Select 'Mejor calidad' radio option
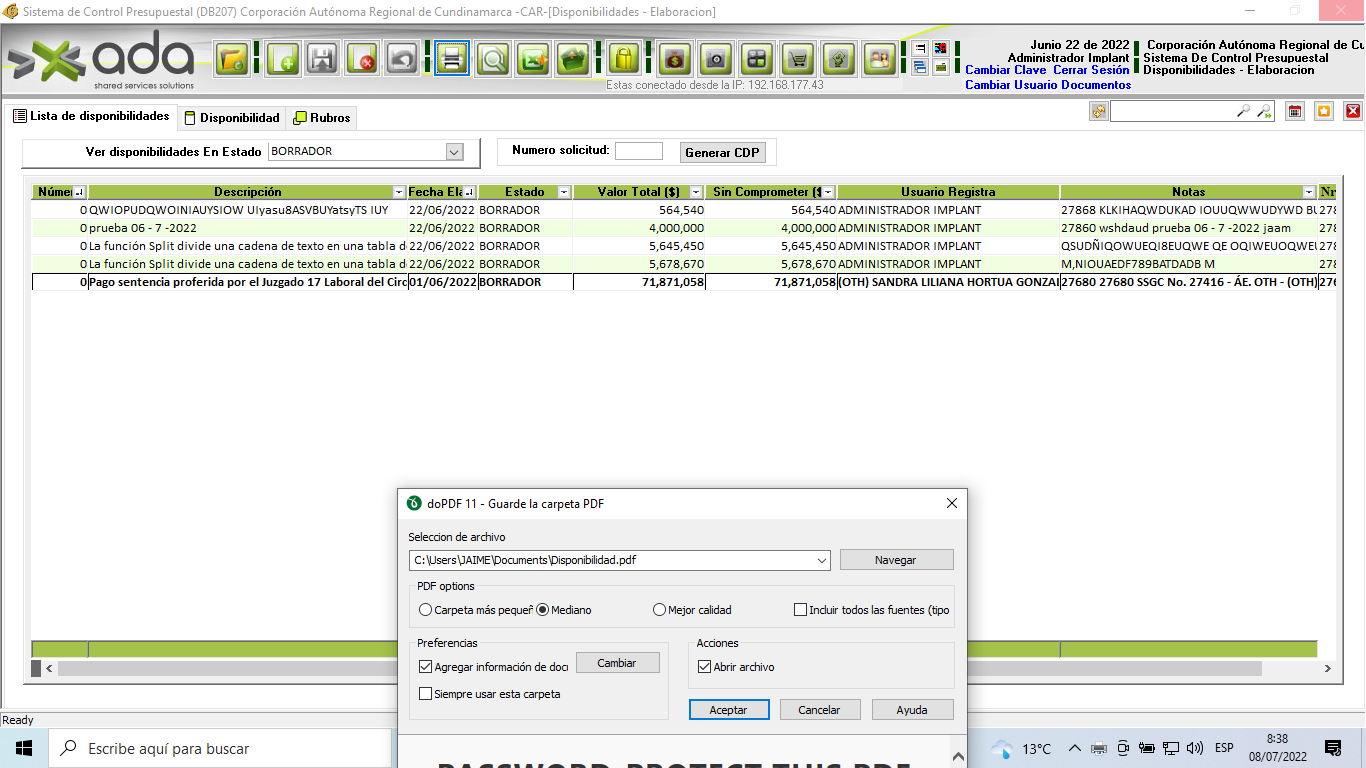The height and width of the screenshot is (768, 1366). click(x=659, y=610)
